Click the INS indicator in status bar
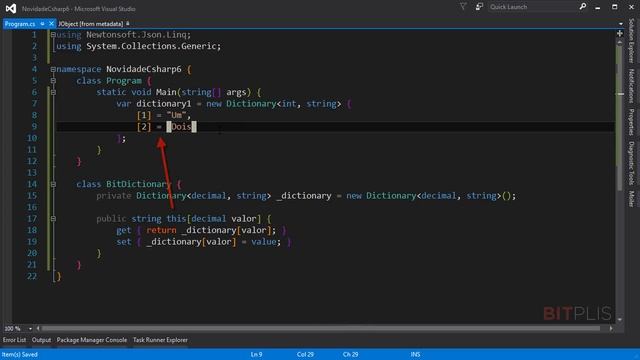 [x=416, y=354]
